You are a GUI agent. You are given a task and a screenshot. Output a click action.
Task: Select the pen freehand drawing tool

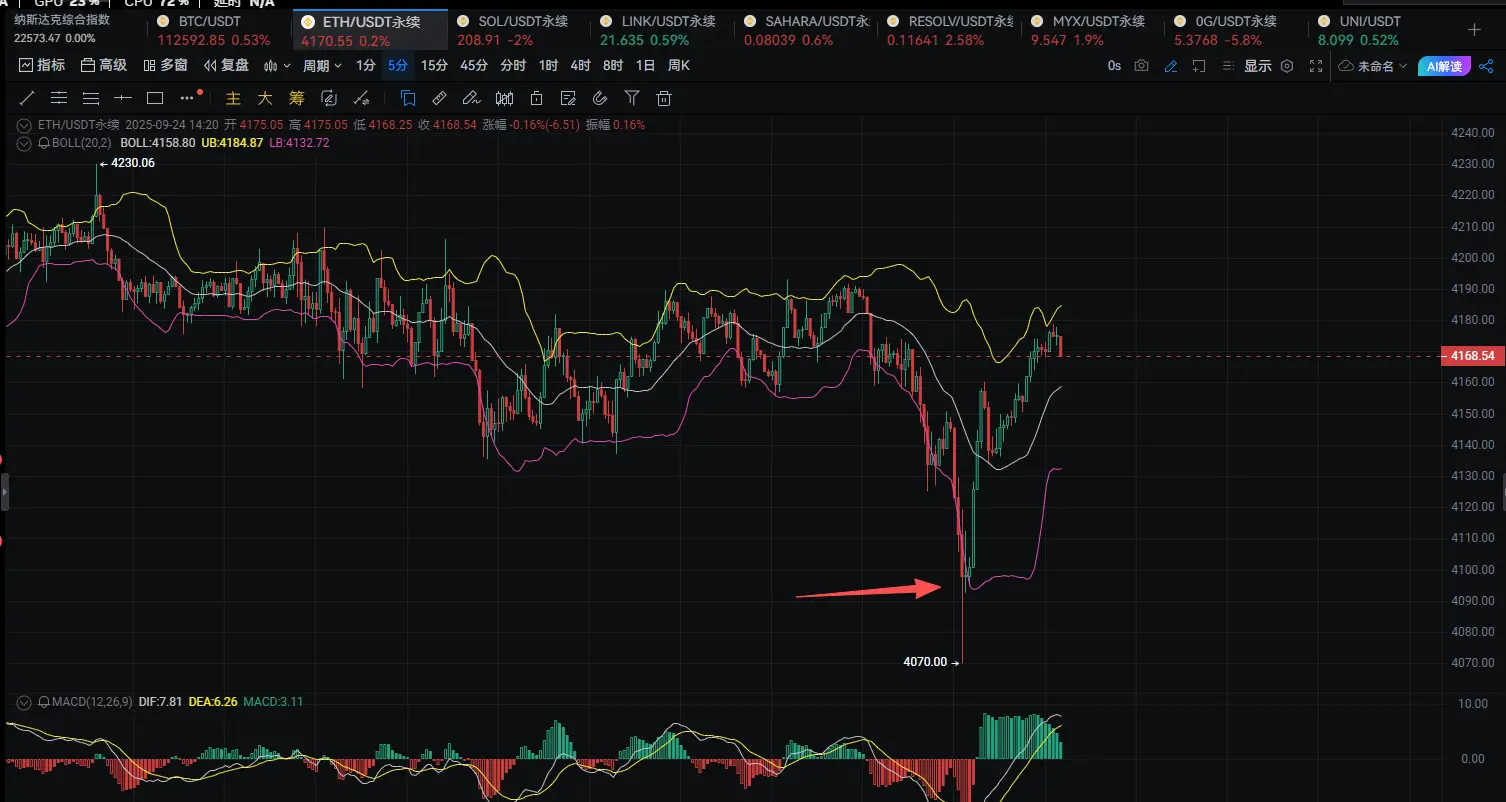point(472,98)
